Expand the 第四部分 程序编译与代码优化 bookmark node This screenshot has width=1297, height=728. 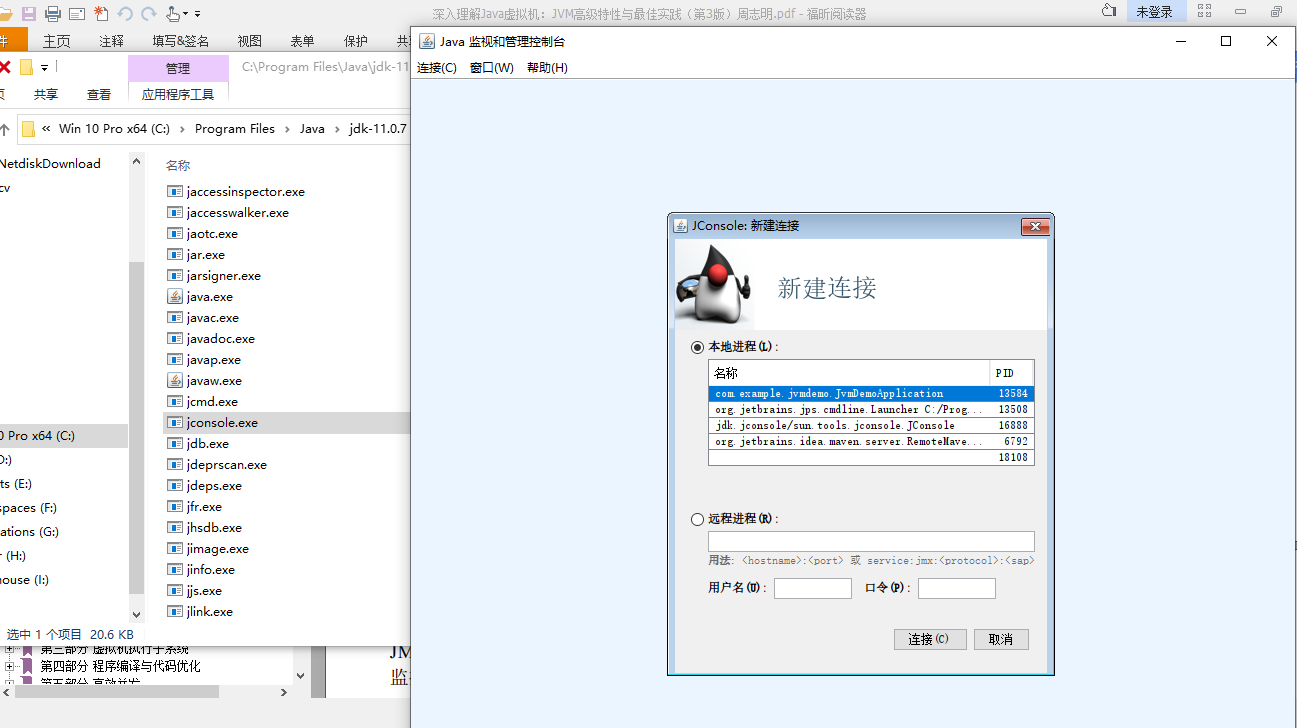(x=10, y=666)
